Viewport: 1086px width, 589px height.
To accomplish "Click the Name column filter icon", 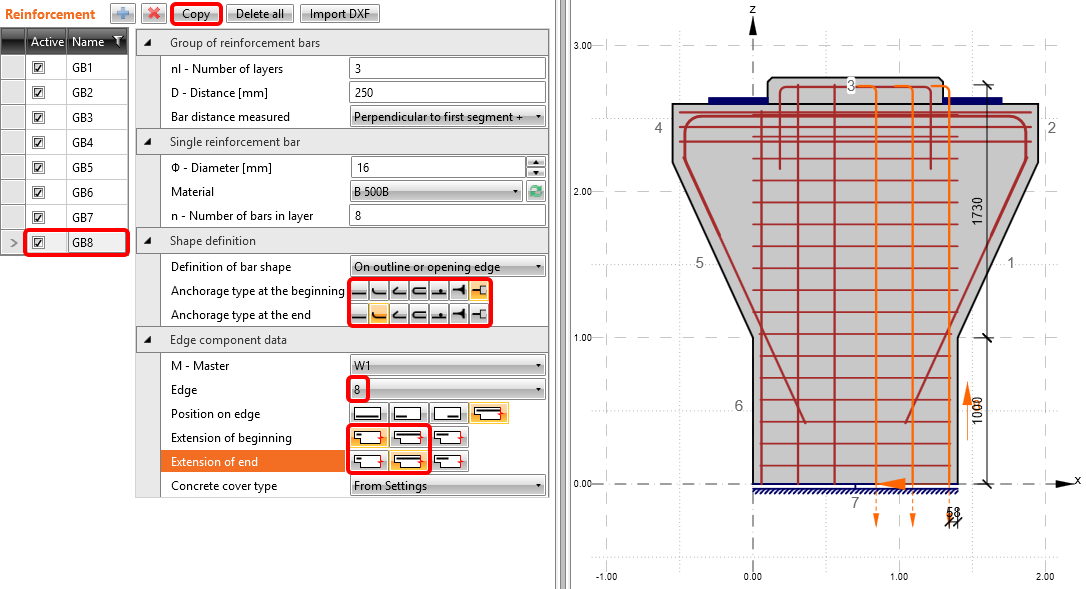I will click(x=118, y=42).
